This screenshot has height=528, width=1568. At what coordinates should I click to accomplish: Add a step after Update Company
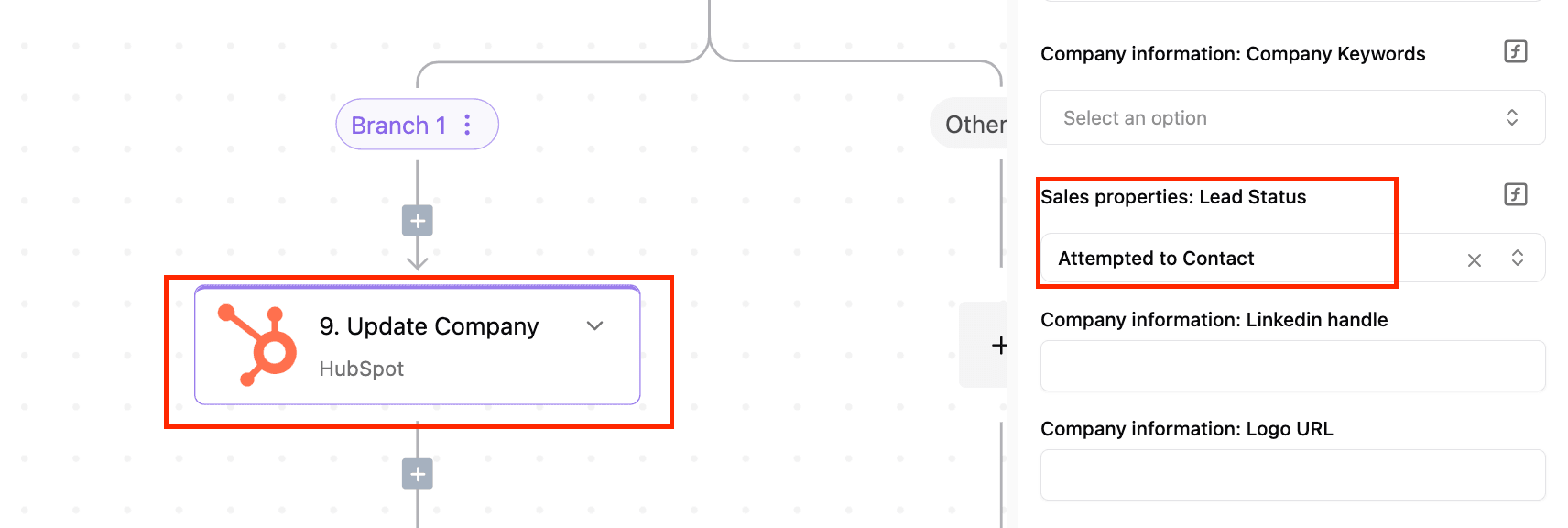point(418,474)
